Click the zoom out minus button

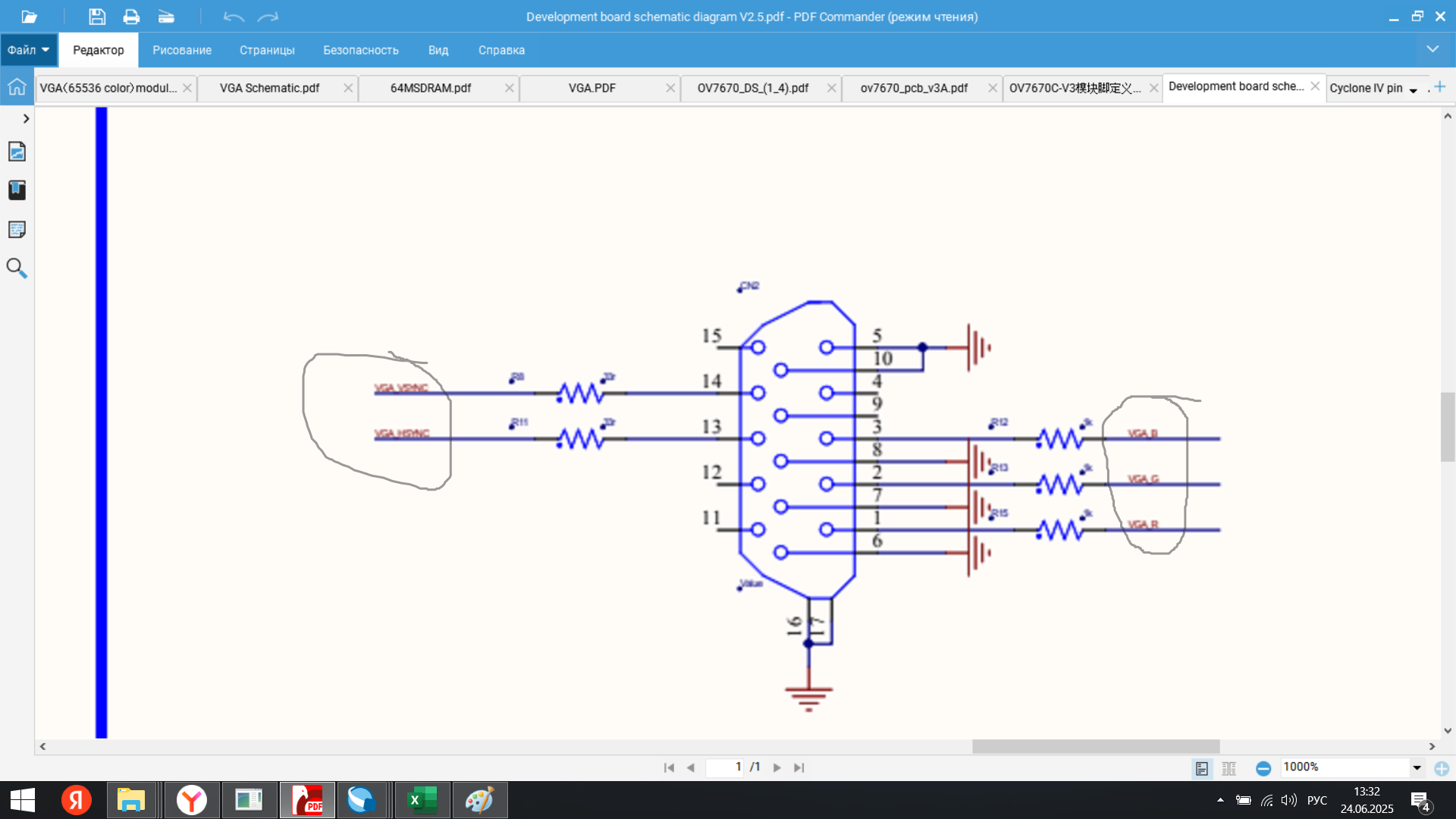click(x=1263, y=768)
